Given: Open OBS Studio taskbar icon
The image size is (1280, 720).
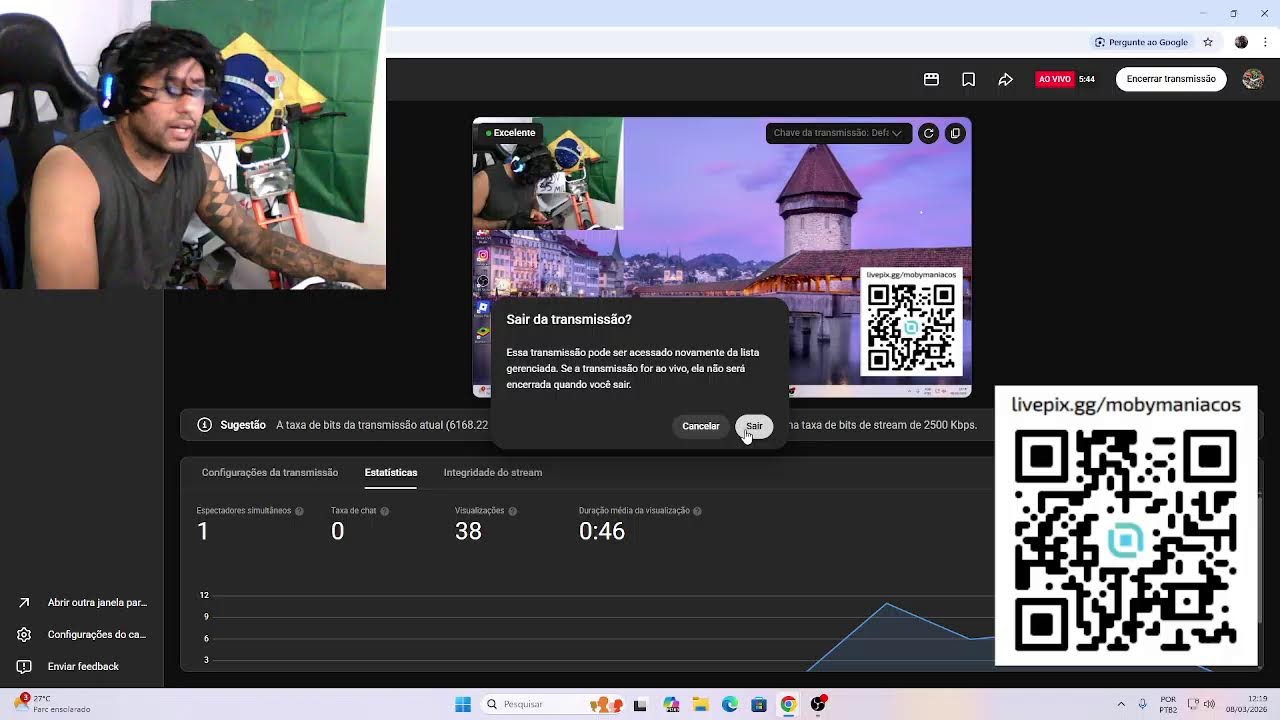Looking at the screenshot, I should coord(818,704).
